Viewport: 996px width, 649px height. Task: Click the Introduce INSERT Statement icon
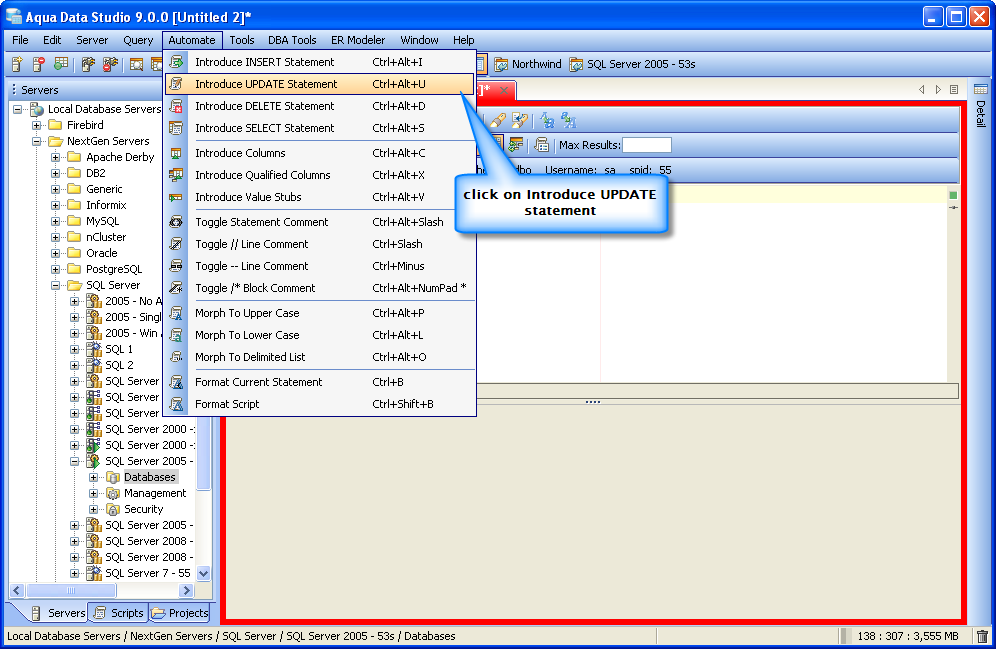tap(176, 62)
